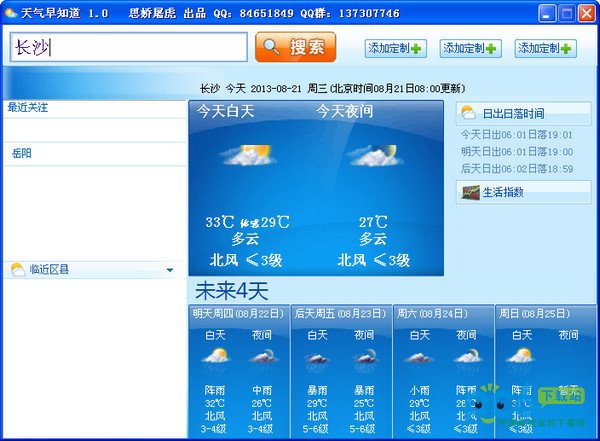
Task: Click the third 添加定制 button
Action: pyautogui.click(x=545, y=49)
